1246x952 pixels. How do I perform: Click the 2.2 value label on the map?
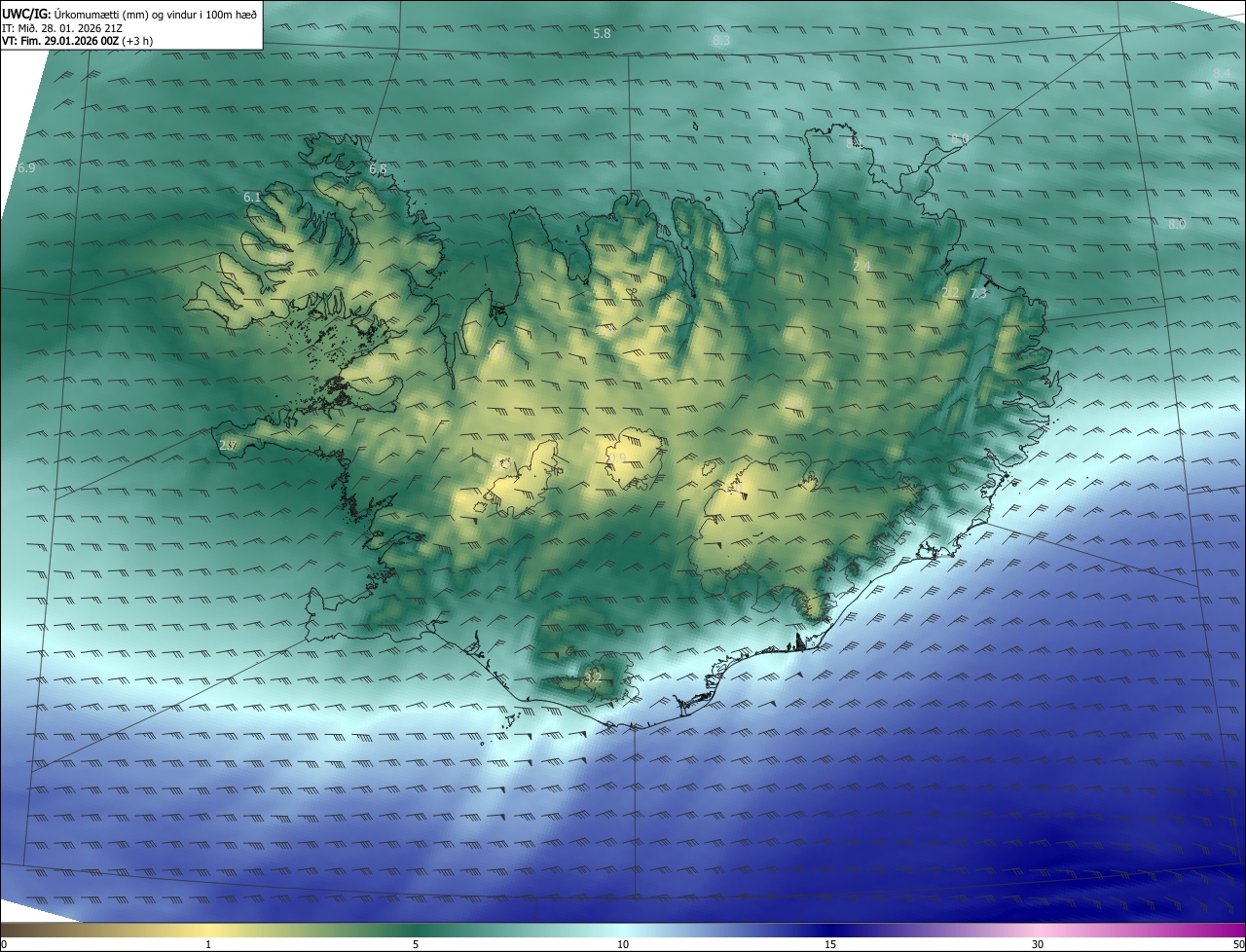[951, 293]
